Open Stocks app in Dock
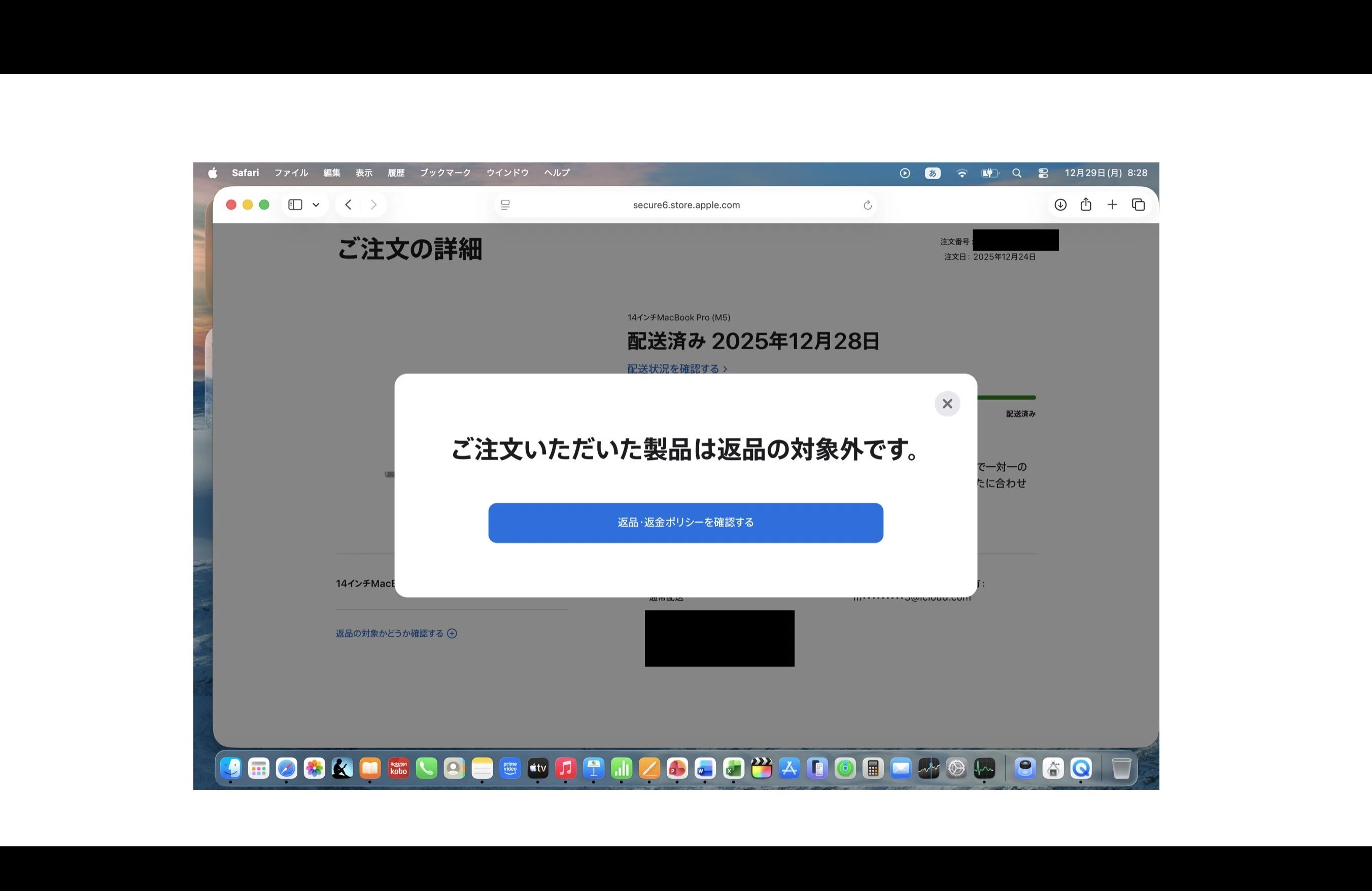 tap(929, 768)
